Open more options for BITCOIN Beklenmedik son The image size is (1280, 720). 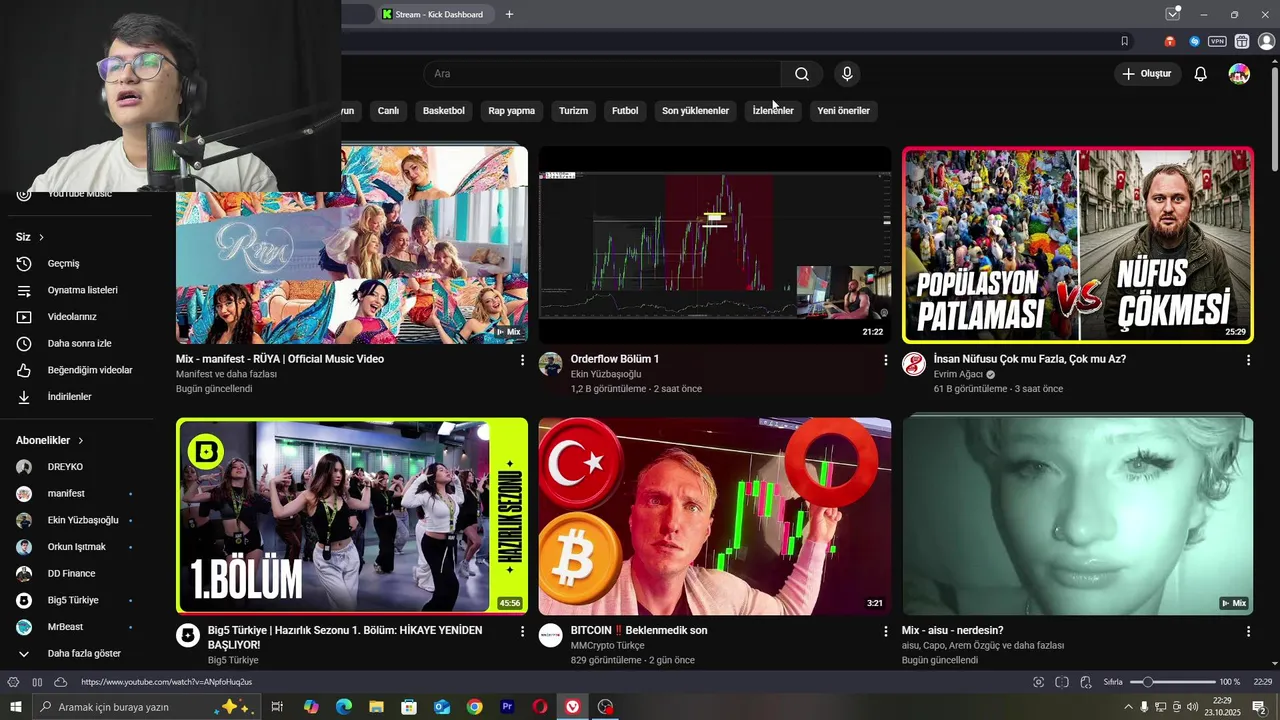point(885,632)
